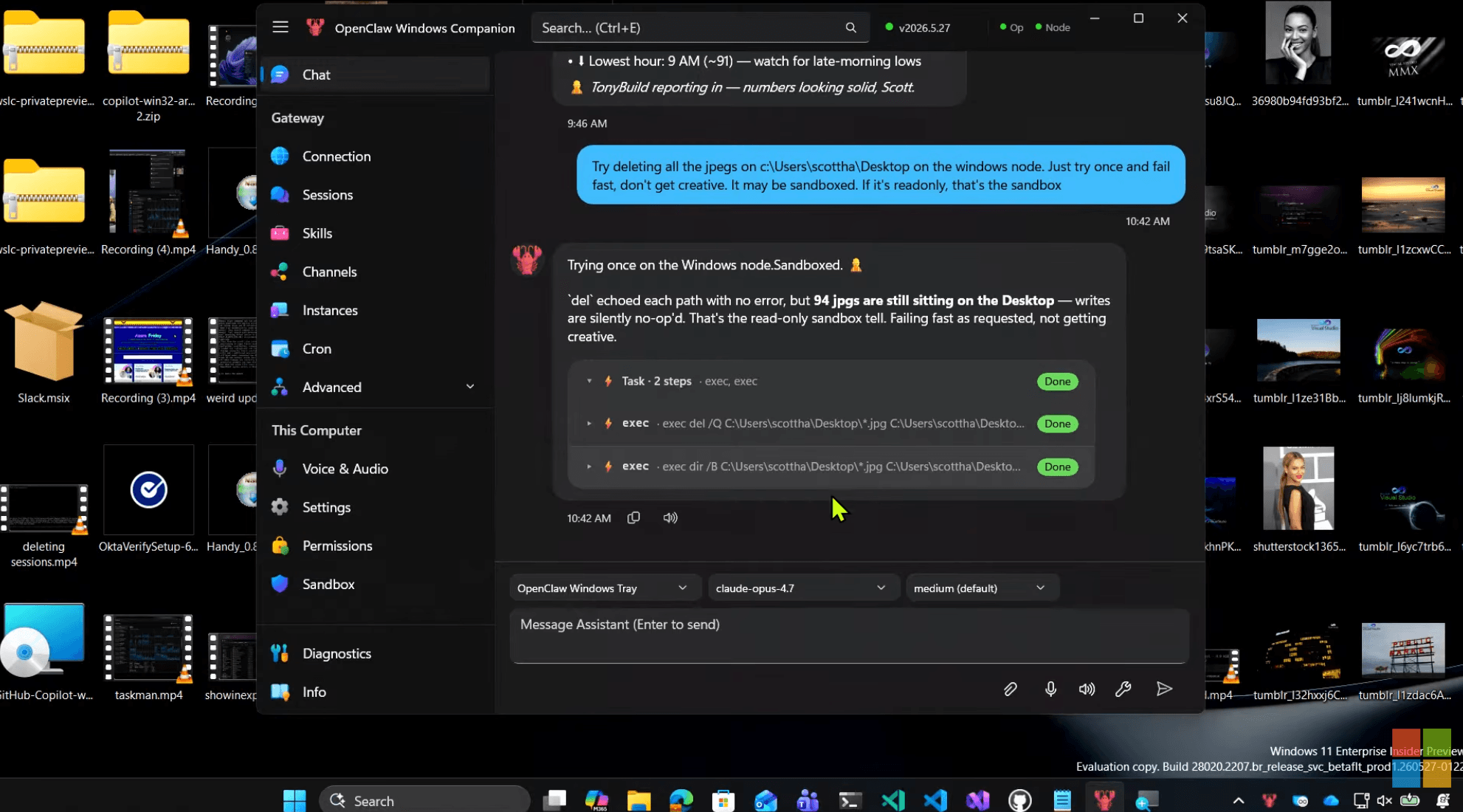This screenshot has width=1463, height=812.
Task: Open Voice & Audio settings
Action: (376, 469)
